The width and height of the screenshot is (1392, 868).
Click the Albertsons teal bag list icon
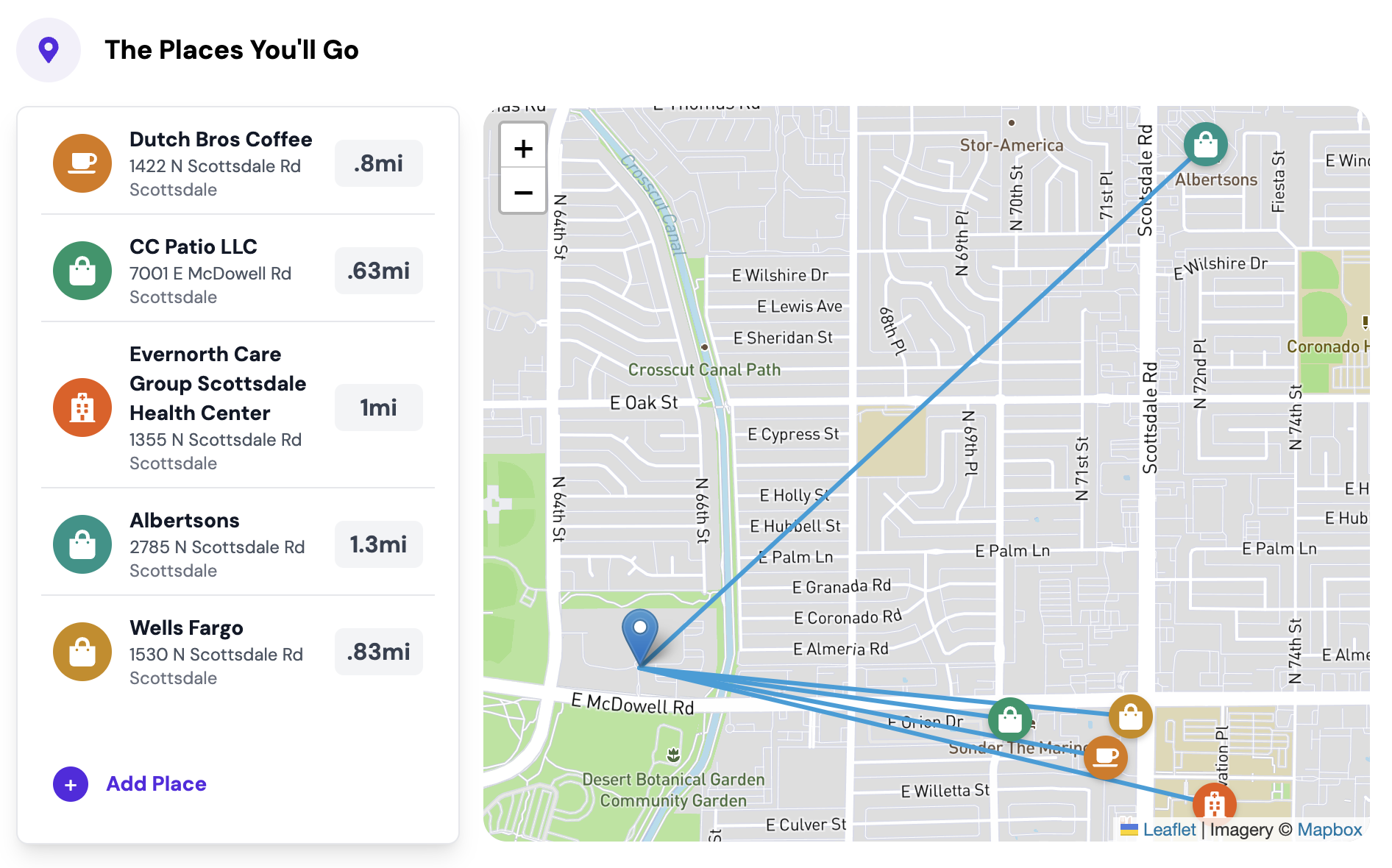click(82, 544)
